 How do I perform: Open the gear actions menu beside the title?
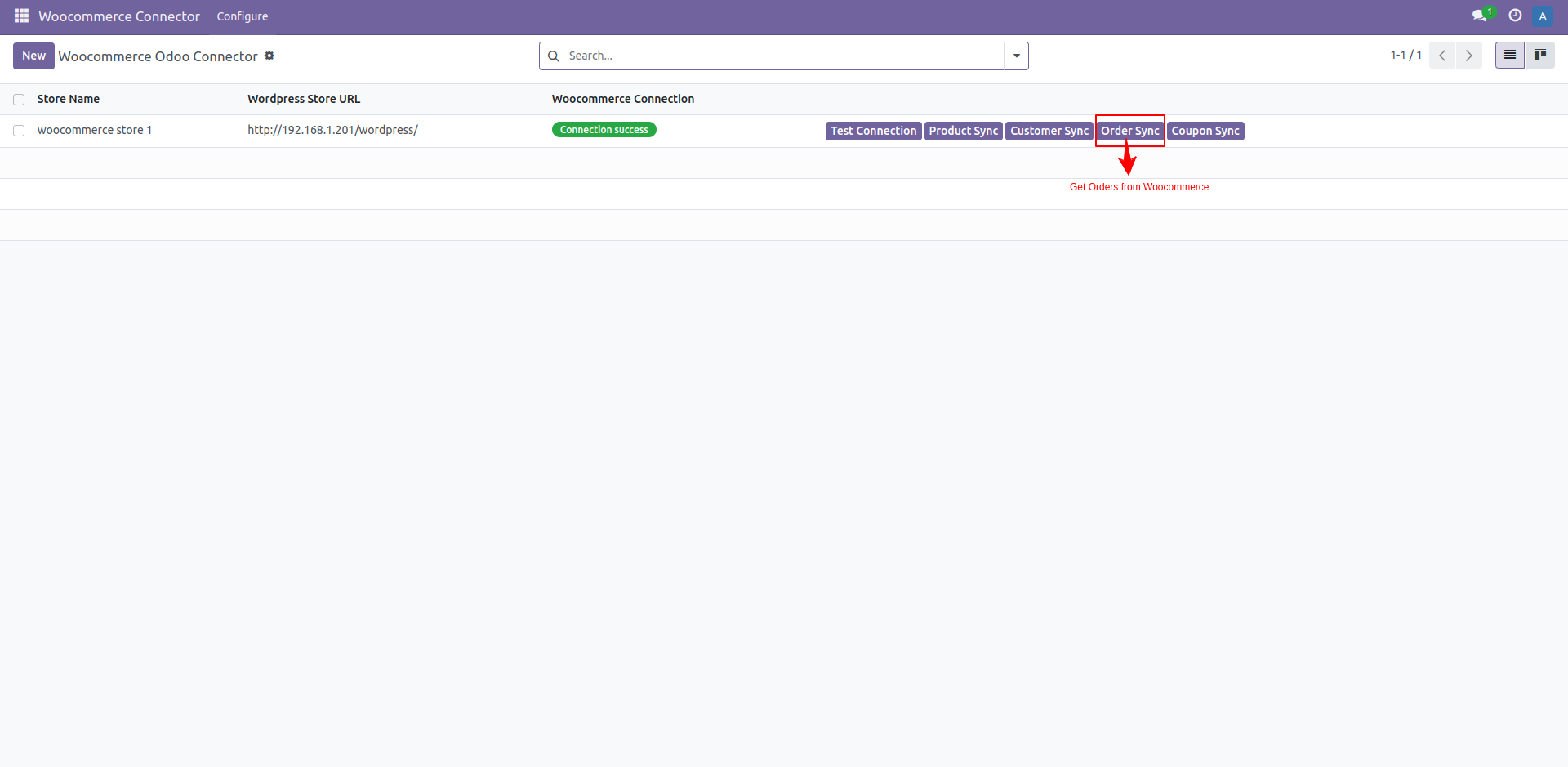point(269,56)
